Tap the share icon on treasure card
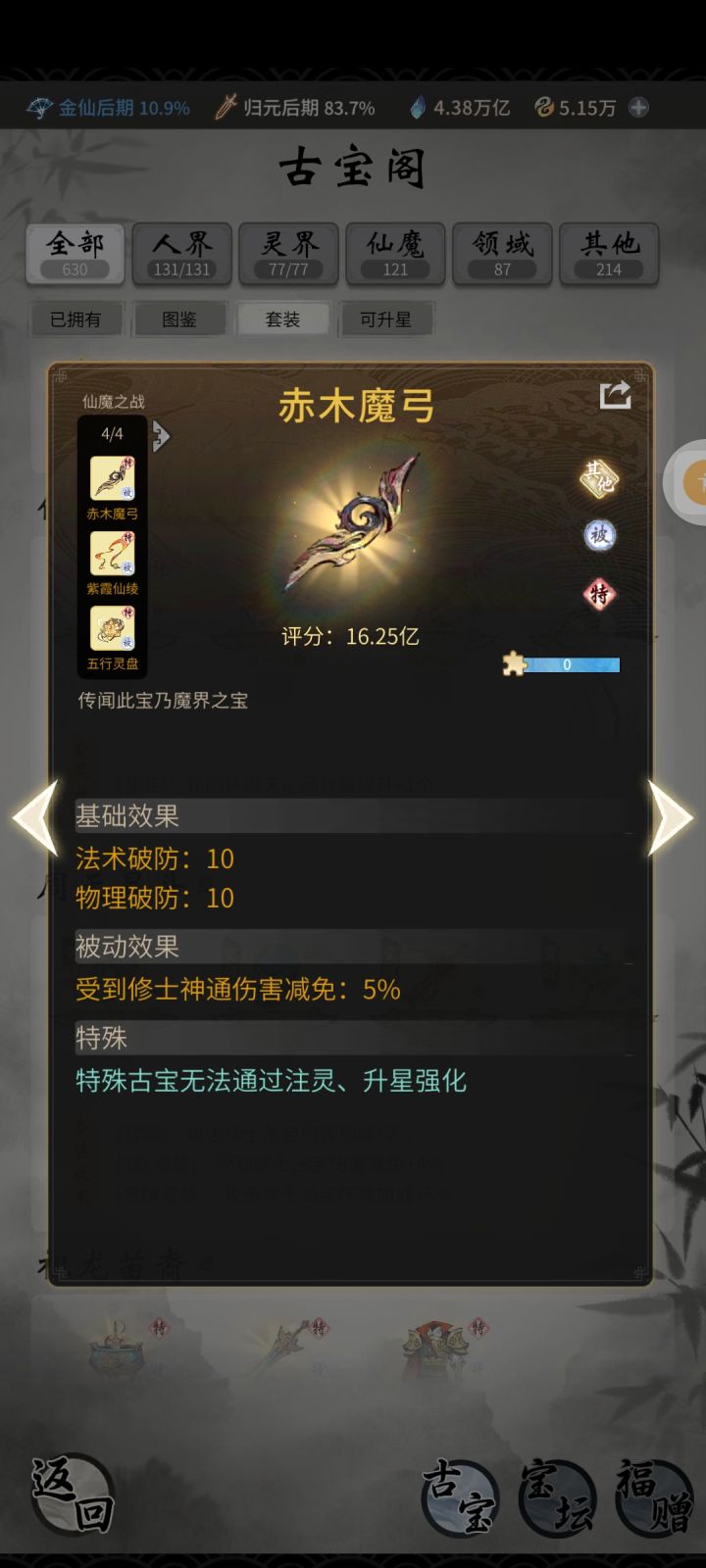Image resolution: width=706 pixels, height=1568 pixels. pos(615,396)
